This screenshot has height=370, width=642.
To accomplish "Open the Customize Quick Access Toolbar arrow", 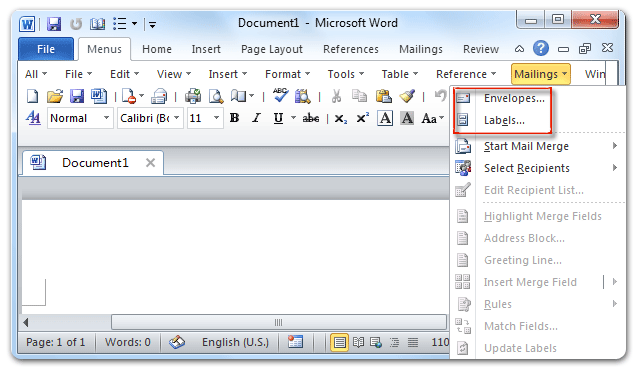I will click(152, 25).
